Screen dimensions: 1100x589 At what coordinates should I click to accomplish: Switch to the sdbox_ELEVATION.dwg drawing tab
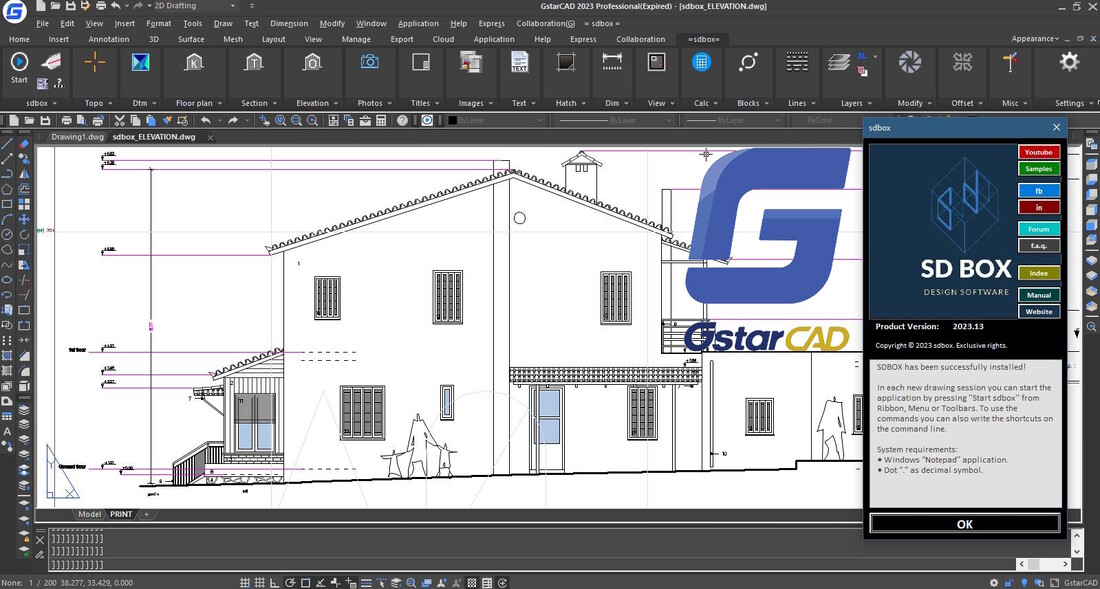click(153, 136)
